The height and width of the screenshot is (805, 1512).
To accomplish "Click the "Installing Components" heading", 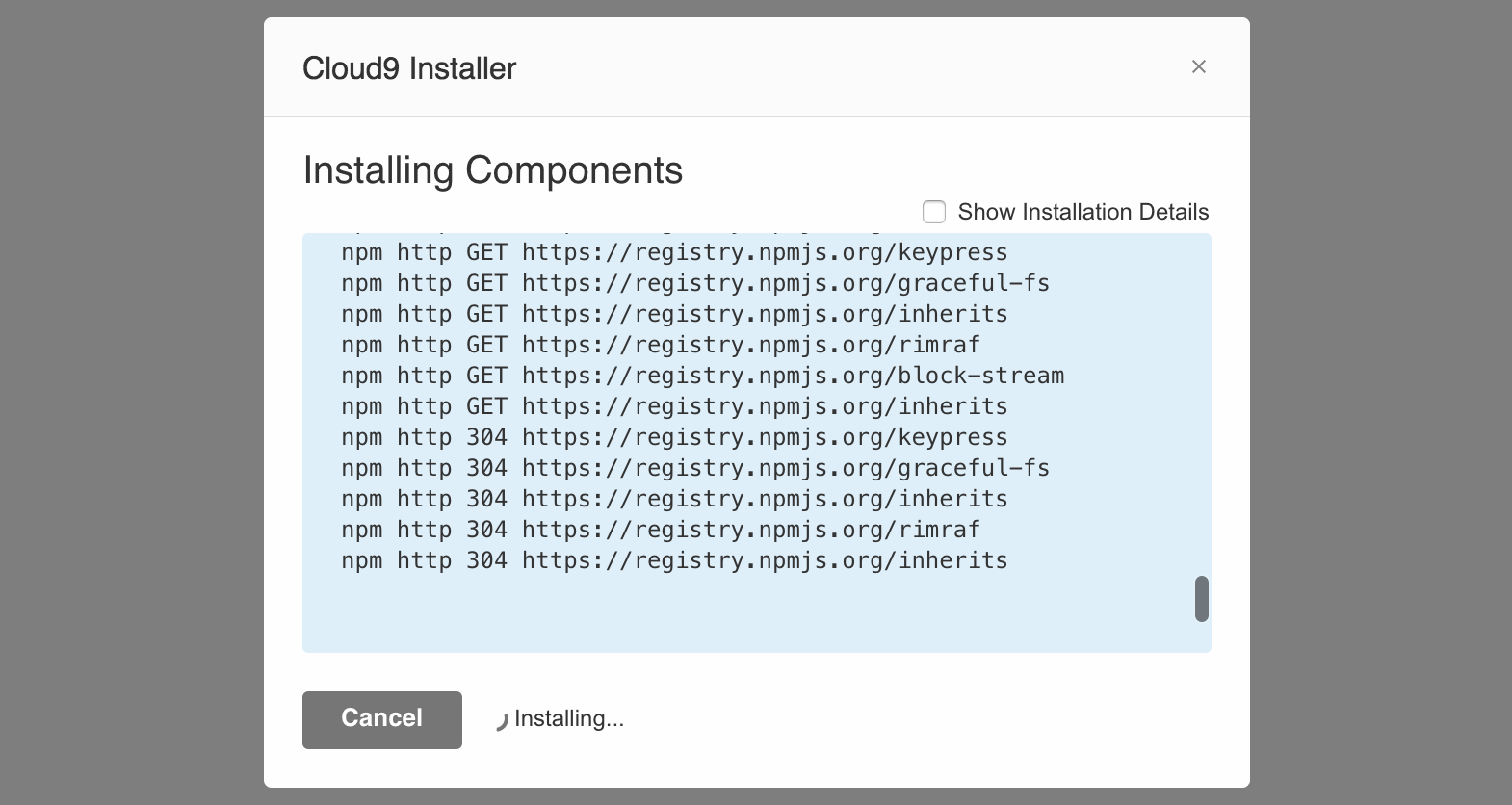I will (x=493, y=170).
